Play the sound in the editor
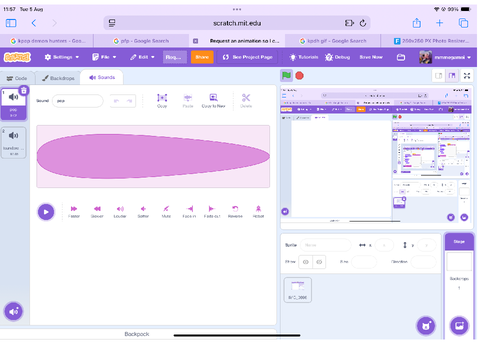This screenshot has width=480, height=360. coord(46,212)
